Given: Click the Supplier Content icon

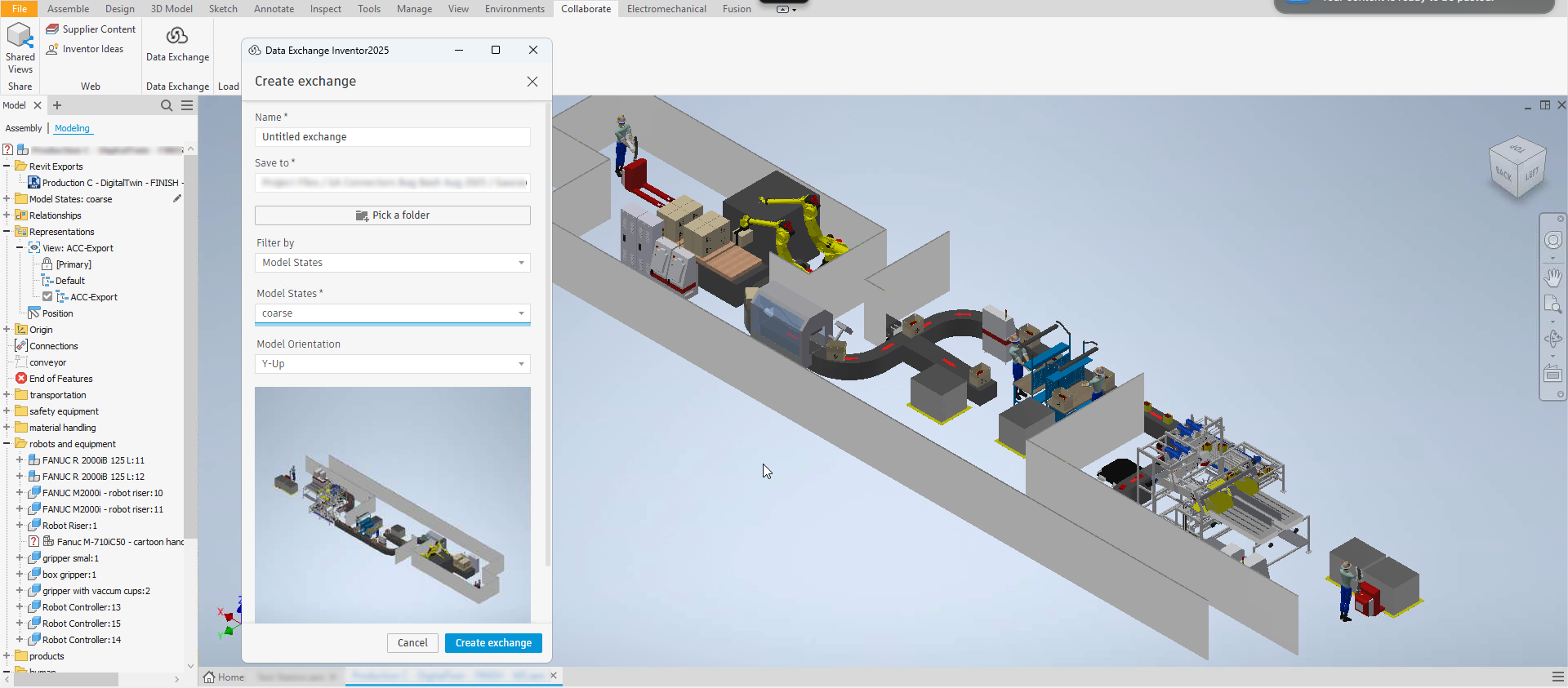Looking at the screenshot, I should point(52,29).
